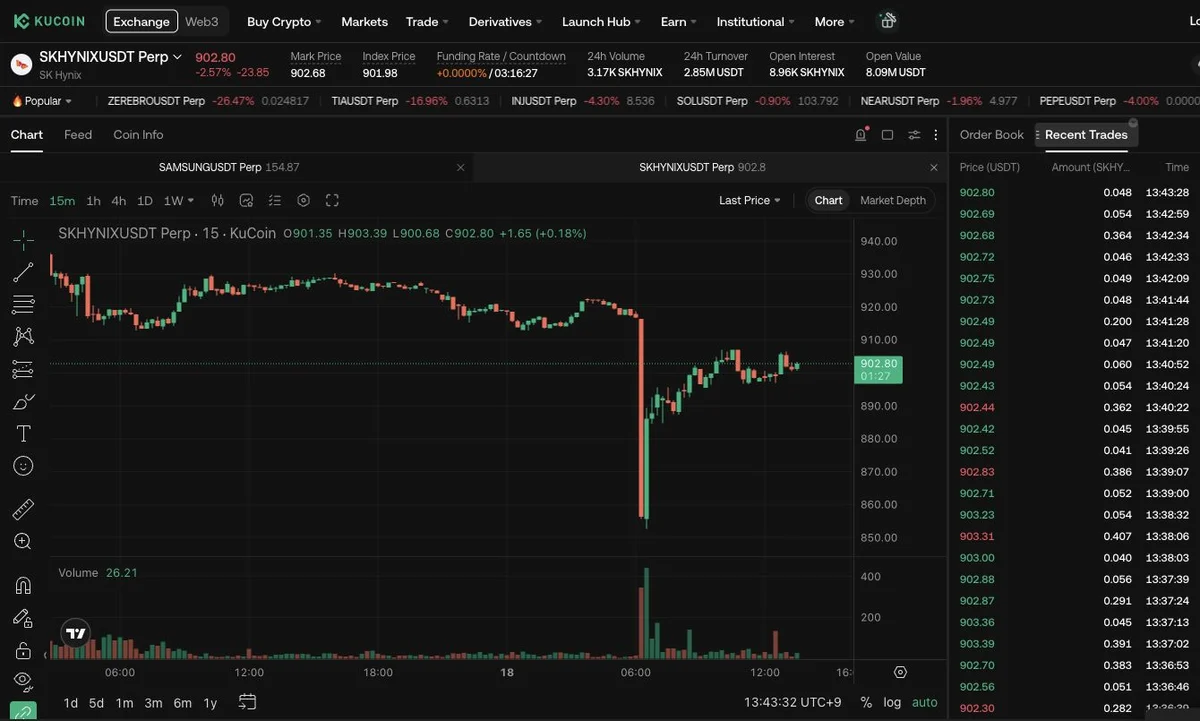Switch to Web3 mode
The height and width of the screenshot is (721, 1200).
[202, 21]
